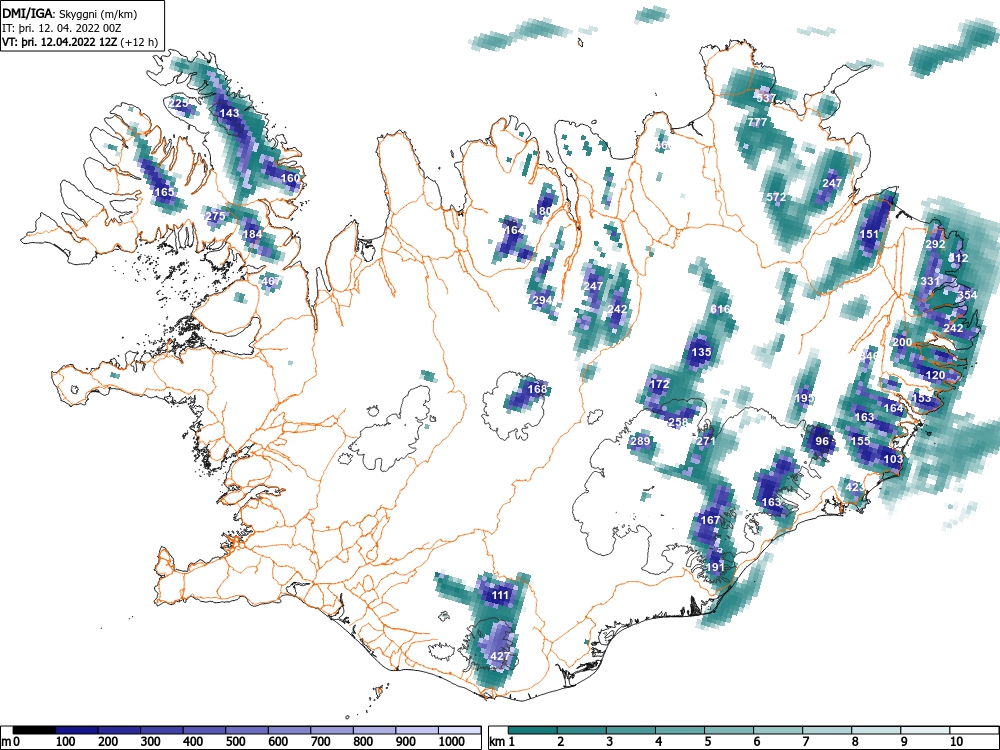Image resolution: width=1000 pixels, height=750 pixels.
Task: Click the '10' tick label on the km legend
Action: [955, 741]
